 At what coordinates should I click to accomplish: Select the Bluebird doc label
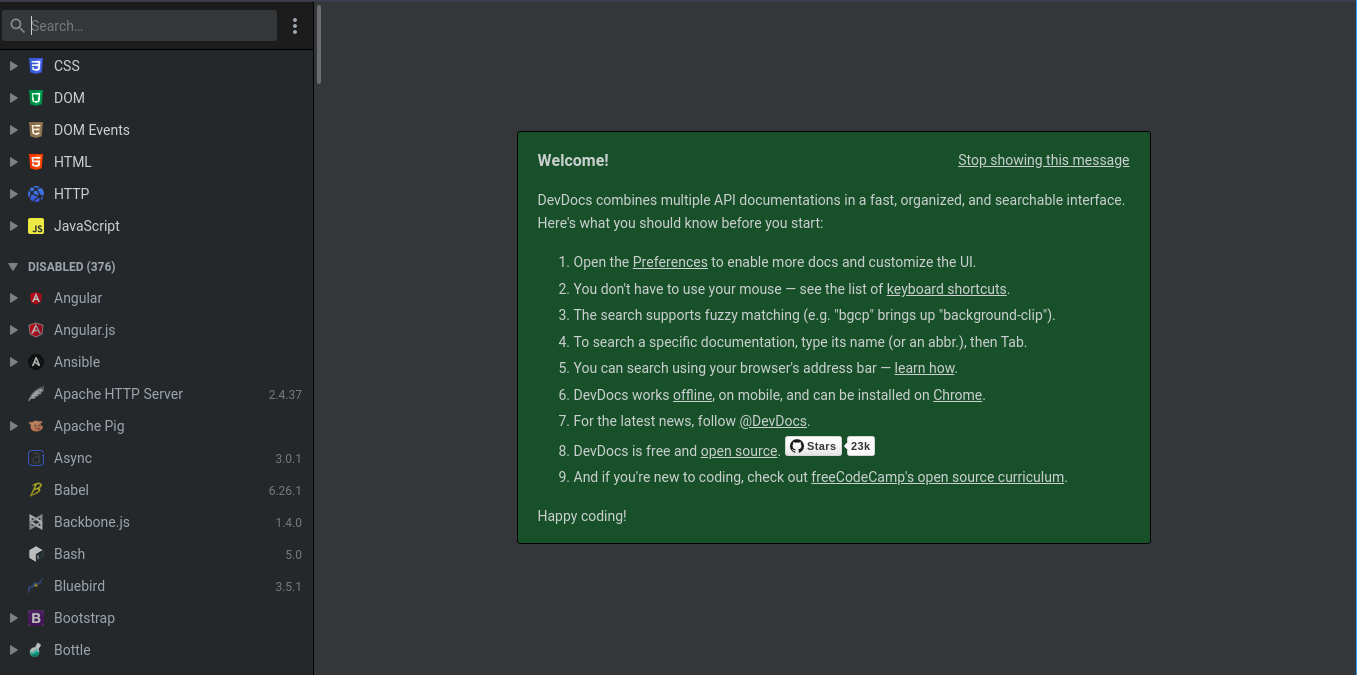79,586
